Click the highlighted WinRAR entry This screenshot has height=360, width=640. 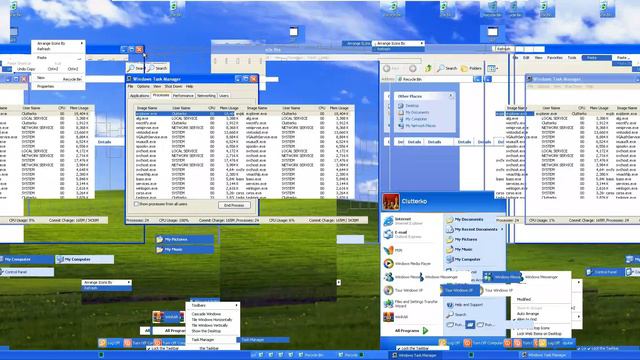[x=168, y=316]
